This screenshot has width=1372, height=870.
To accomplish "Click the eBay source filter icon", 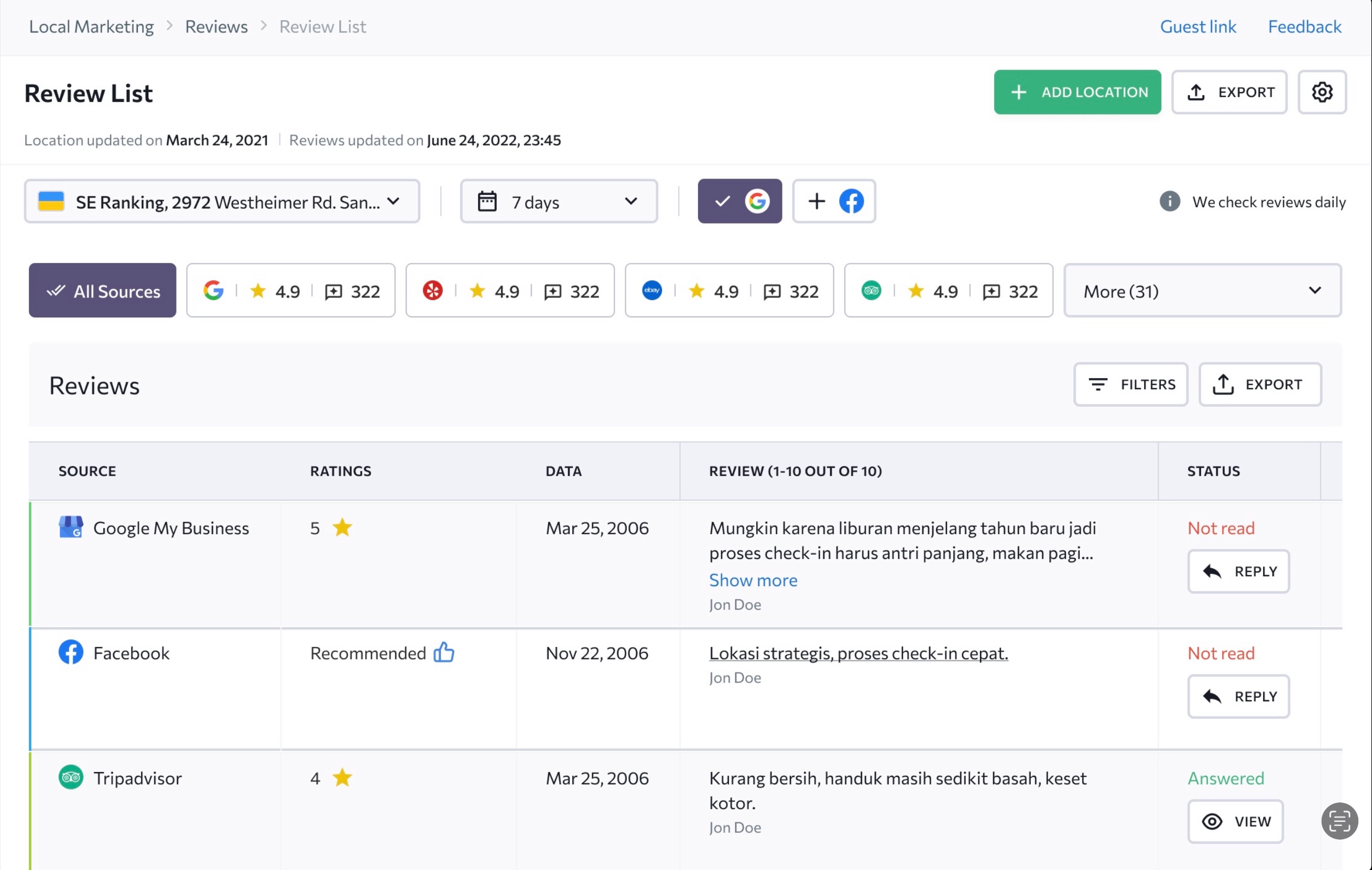I will 651,290.
